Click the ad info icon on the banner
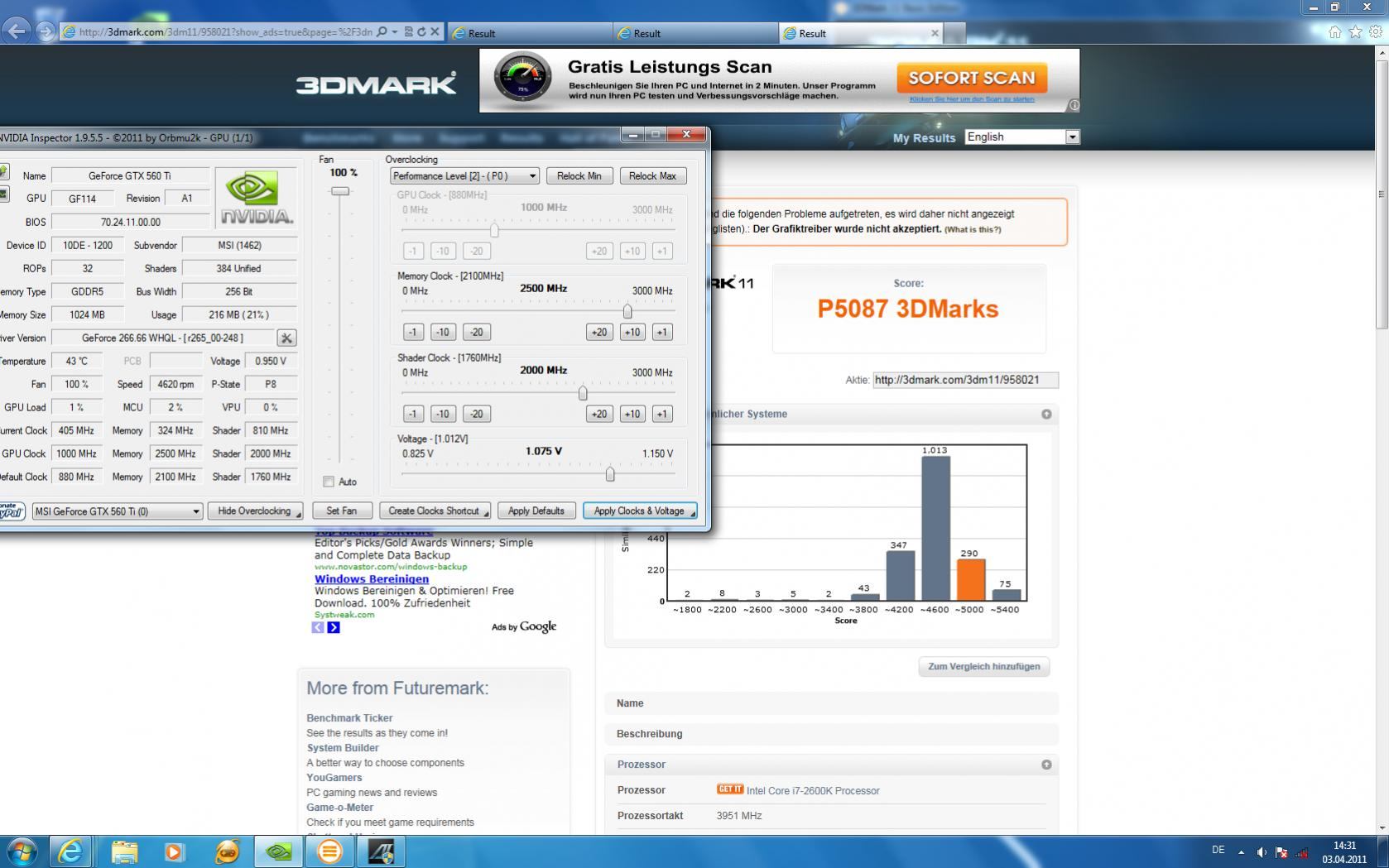 (x=1074, y=105)
